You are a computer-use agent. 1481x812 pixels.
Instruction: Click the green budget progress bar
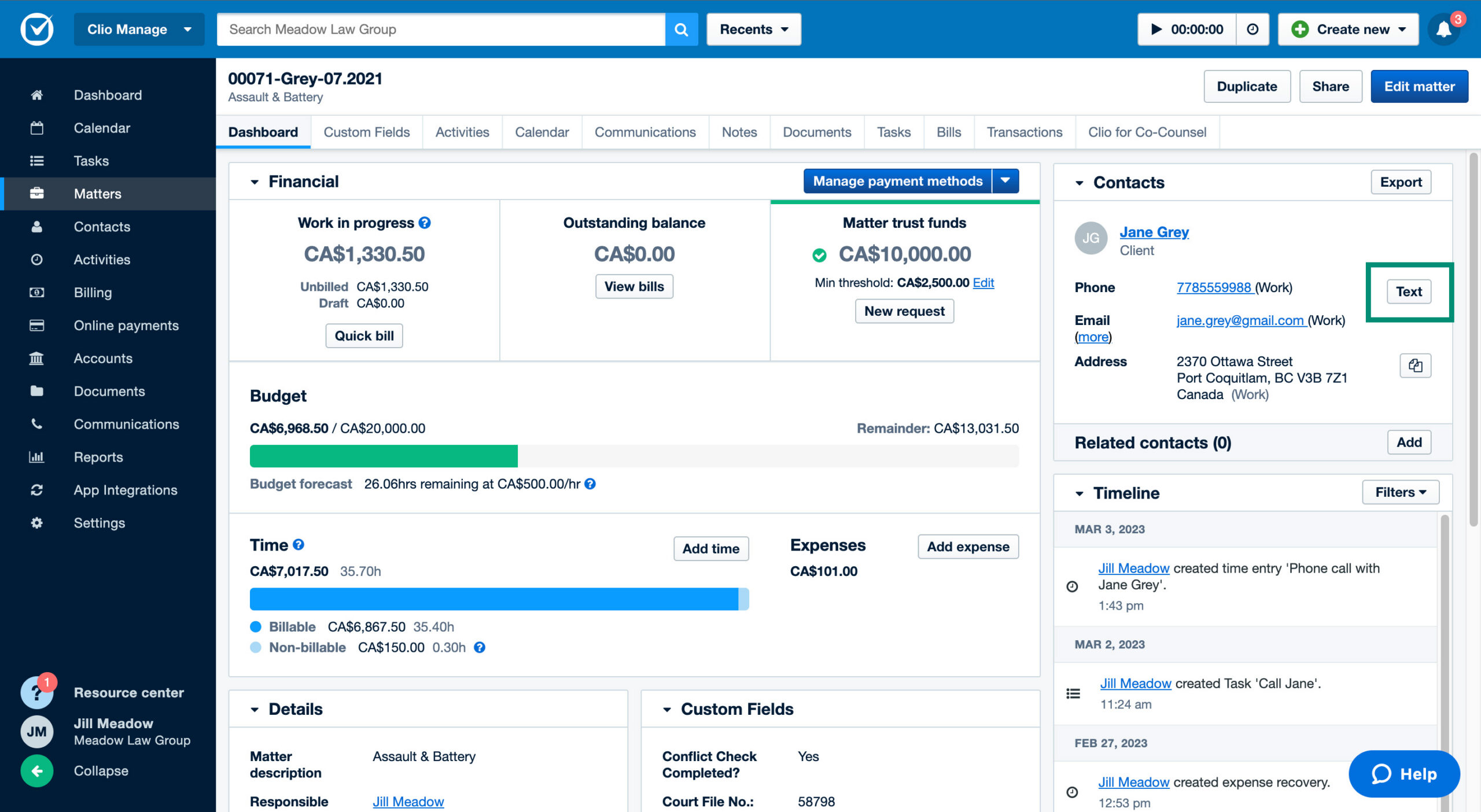tap(384, 456)
